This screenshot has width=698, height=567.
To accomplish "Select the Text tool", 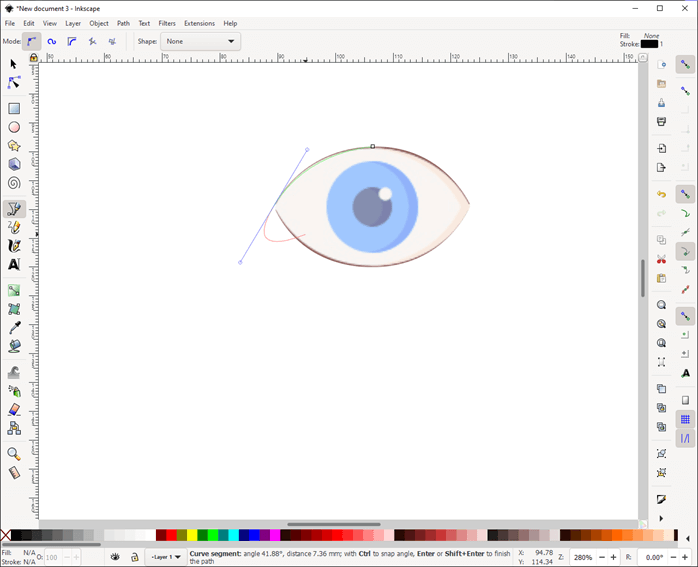I will (14, 265).
